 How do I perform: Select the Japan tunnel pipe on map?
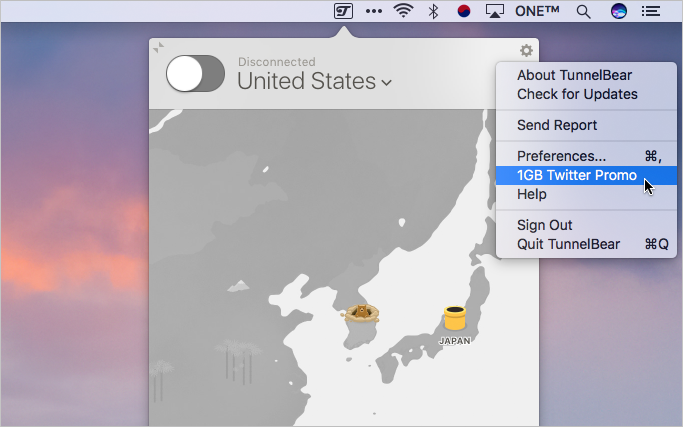click(455, 318)
